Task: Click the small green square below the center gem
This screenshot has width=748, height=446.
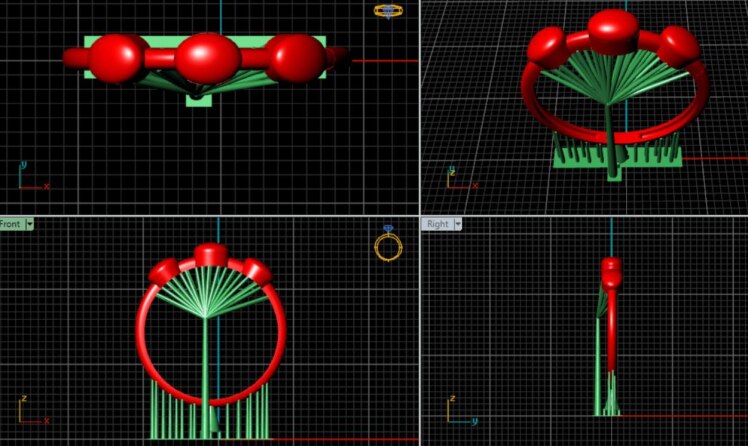Action: click(x=198, y=99)
